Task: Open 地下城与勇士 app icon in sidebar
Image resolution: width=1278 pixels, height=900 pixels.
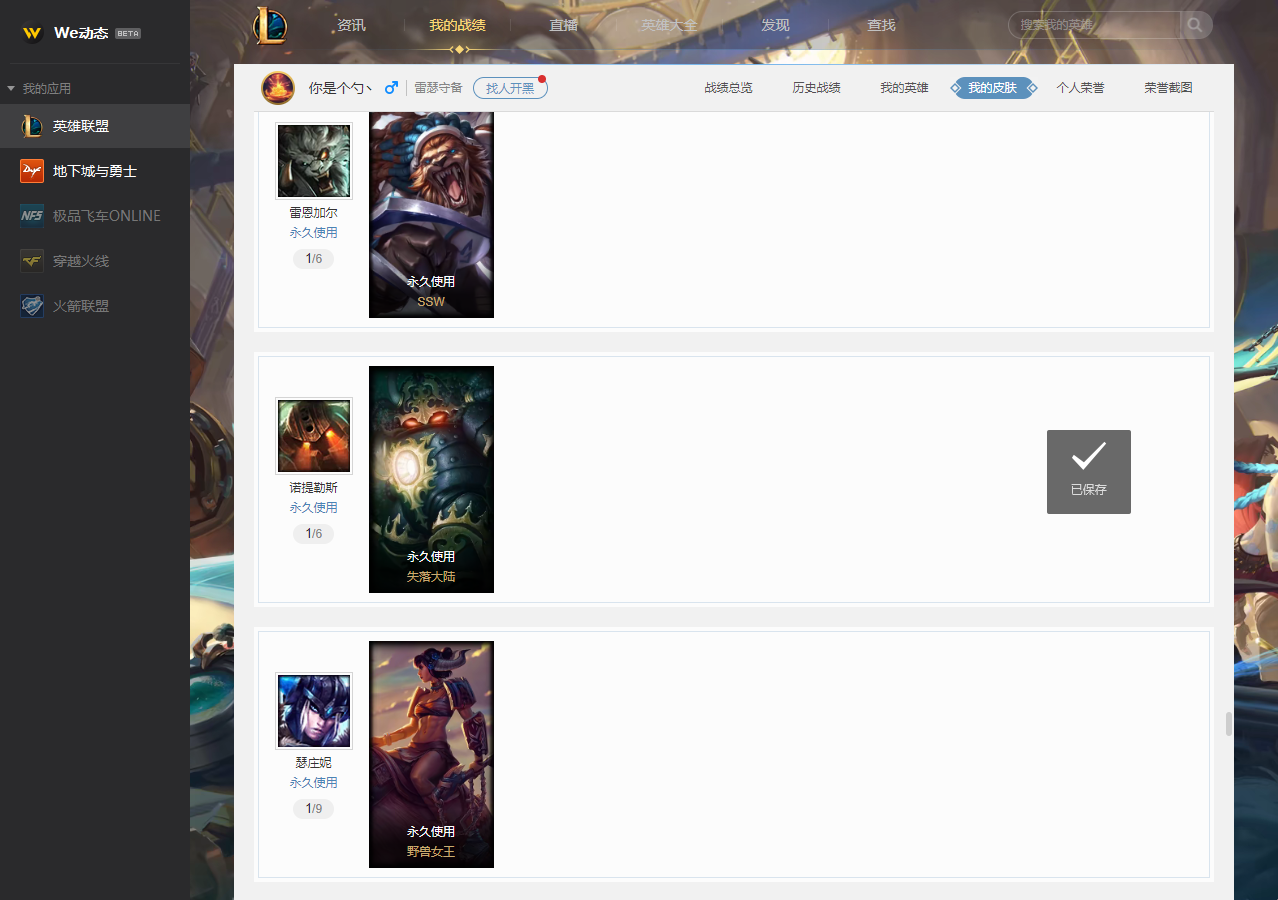Action: tap(32, 171)
